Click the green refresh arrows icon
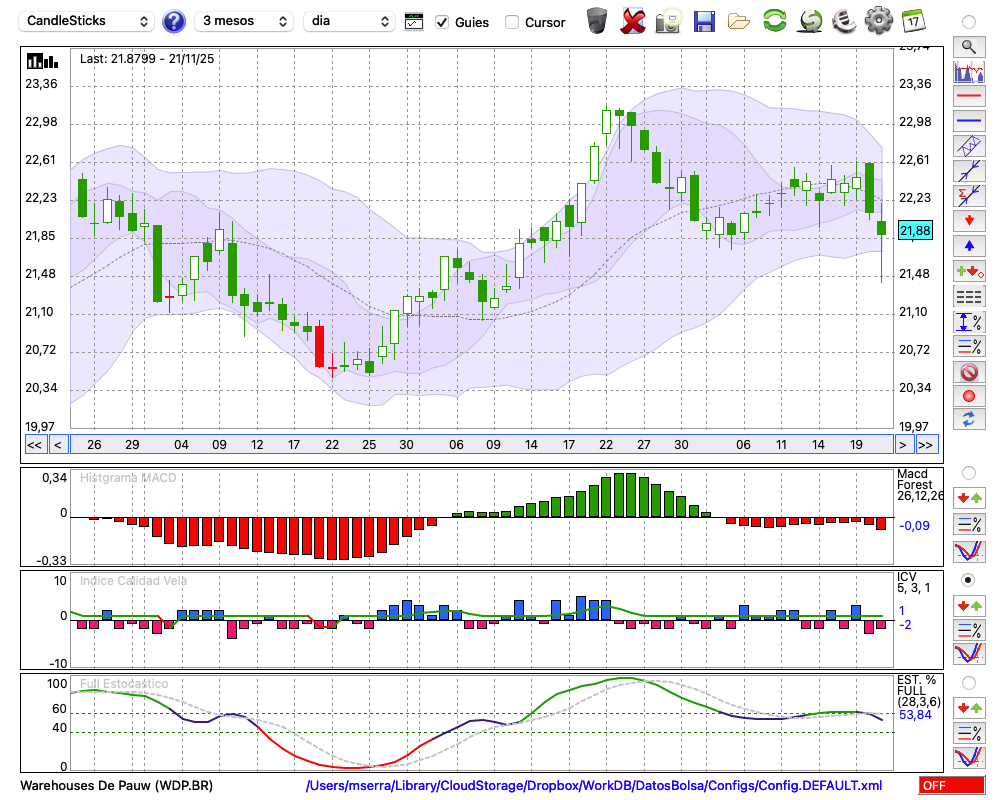Screen dimensions: 1000x800 (774, 20)
